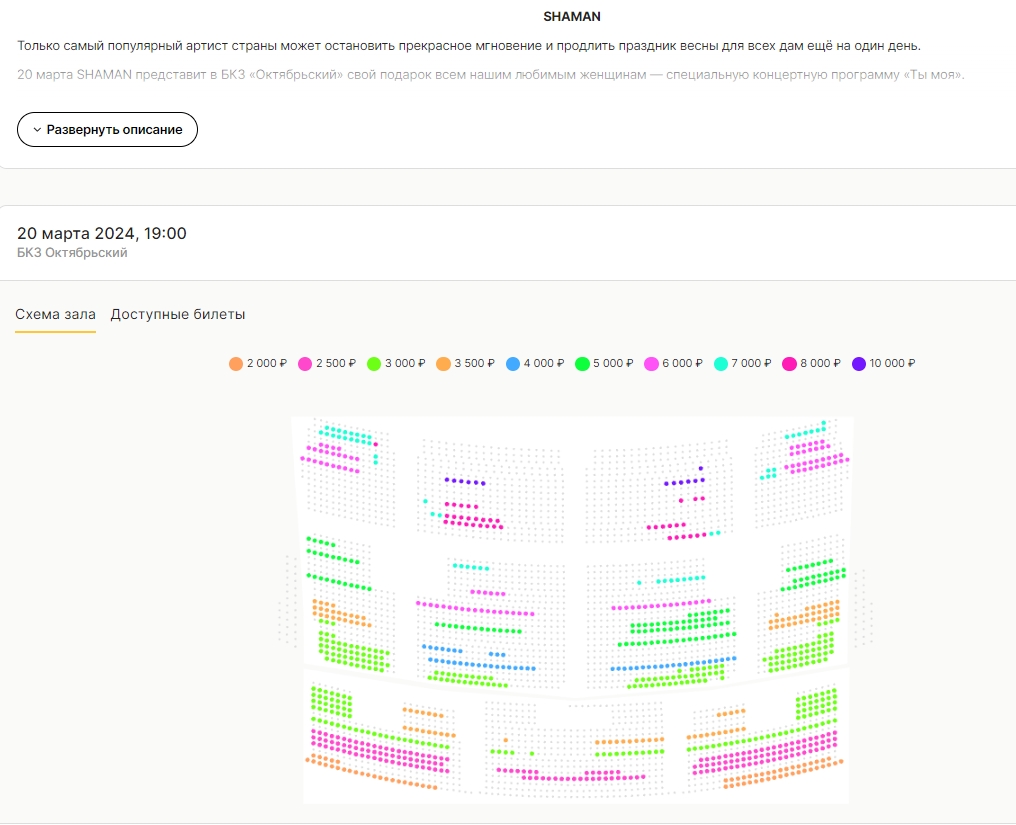
Task: Click the 8 000 ₽ hot pink legend swatch
Action: click(x=789, y=364)
